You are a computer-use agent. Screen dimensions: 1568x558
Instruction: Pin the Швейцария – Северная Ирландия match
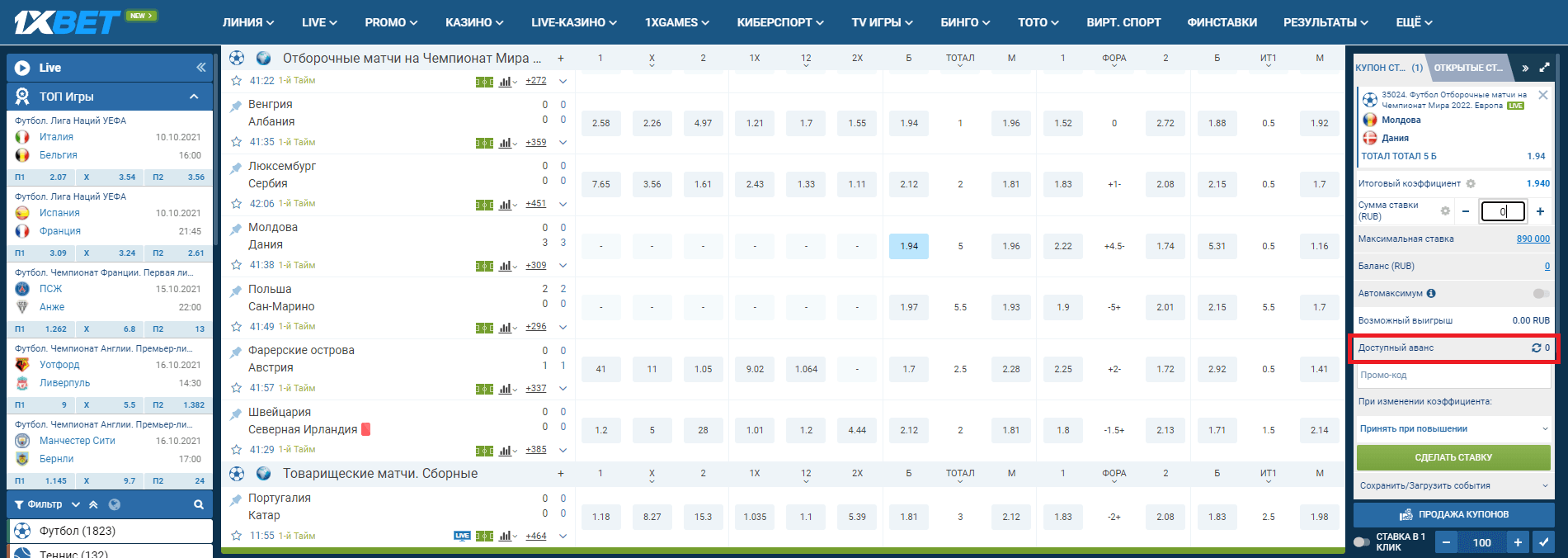click(x=236, y=414)
